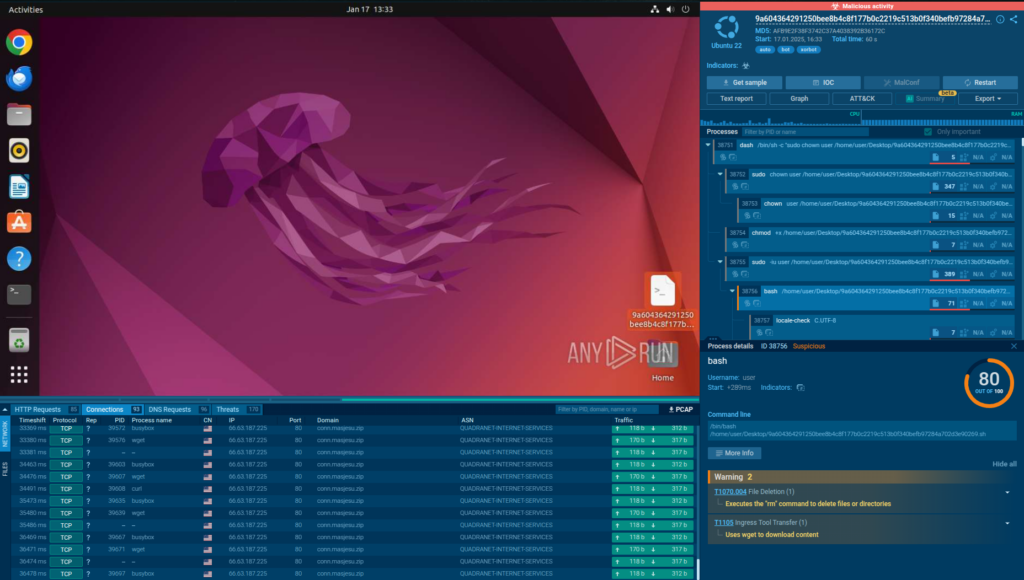This screenshot has height=580, width=1024.
Task: Open the Export dropdown menu
Action: 987,99
